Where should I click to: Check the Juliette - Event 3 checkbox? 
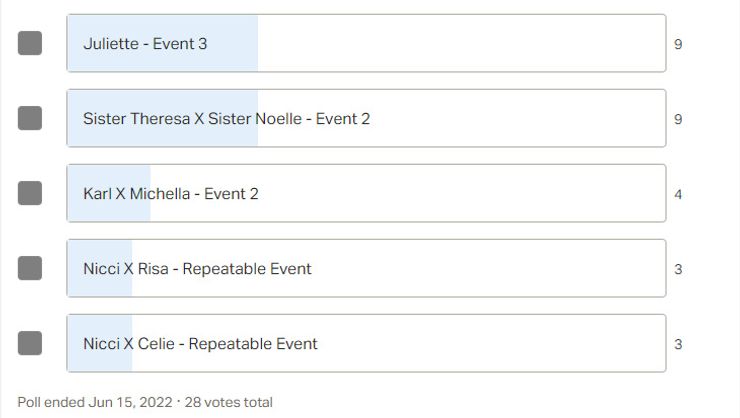point(30,43)
